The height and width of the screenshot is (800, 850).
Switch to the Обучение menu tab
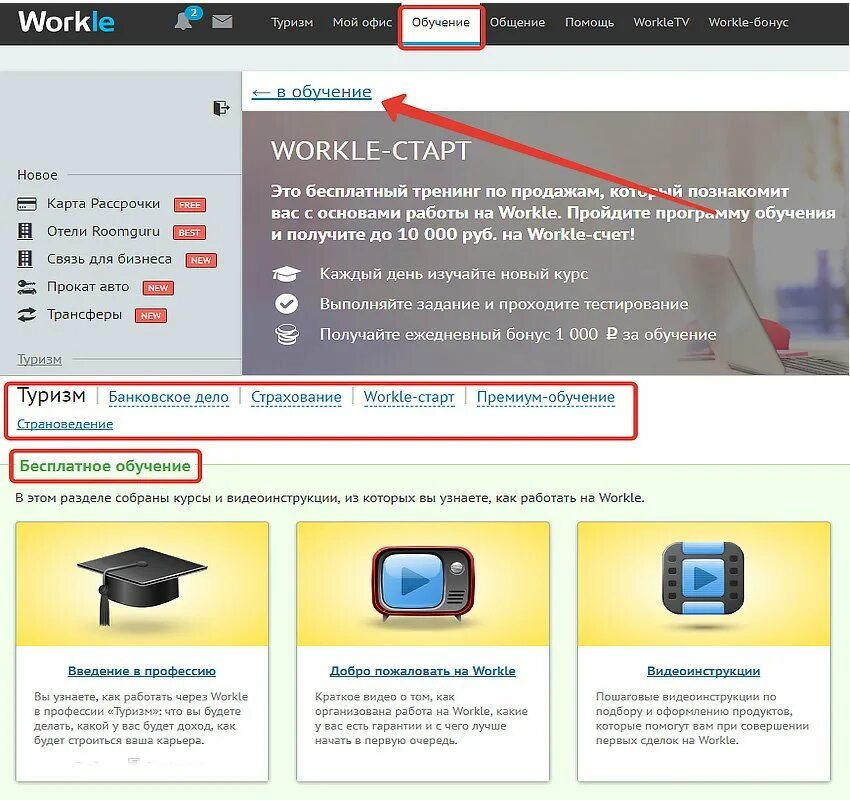pyautogui.click(x=441, y=21)
